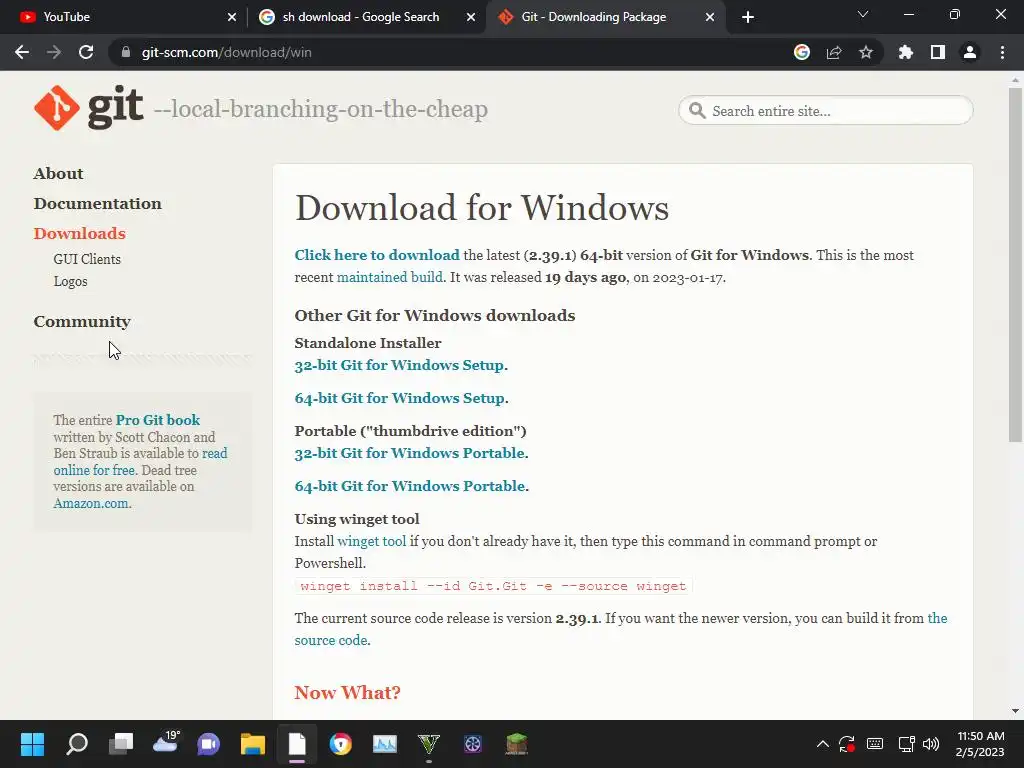Open the winget tool link
The width and height of the screenshot is (1024, 768).
(x=372, y=541)
